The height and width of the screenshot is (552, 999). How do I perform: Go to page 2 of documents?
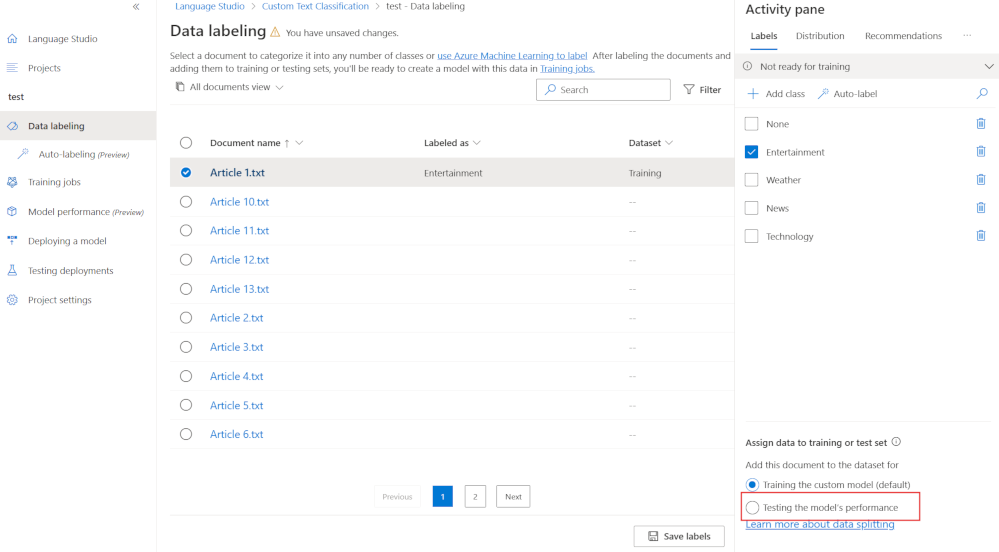click(475, 497)
